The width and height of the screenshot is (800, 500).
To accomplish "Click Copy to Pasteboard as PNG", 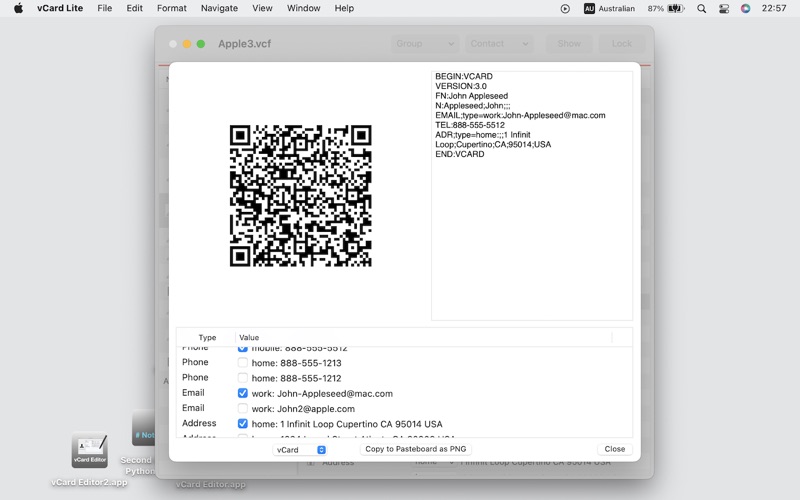I will click(x=415, y=450).
